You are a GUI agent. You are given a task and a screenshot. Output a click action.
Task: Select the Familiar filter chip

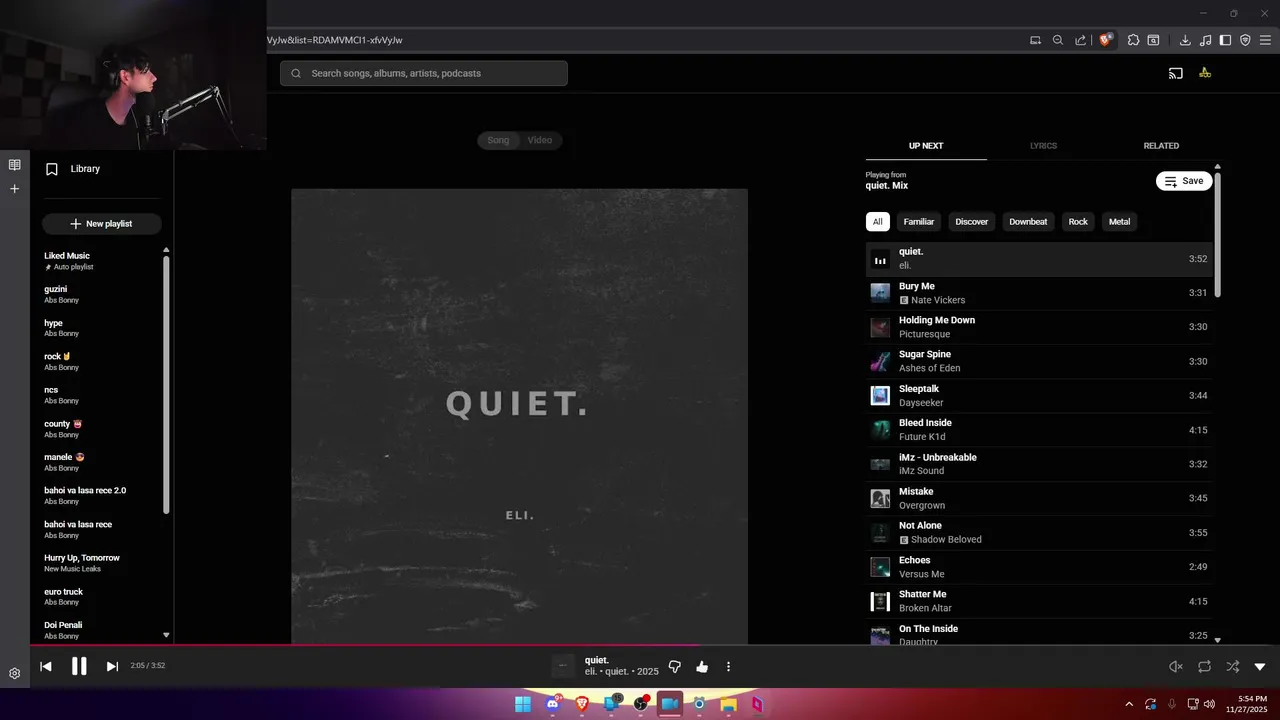point(918,222)
